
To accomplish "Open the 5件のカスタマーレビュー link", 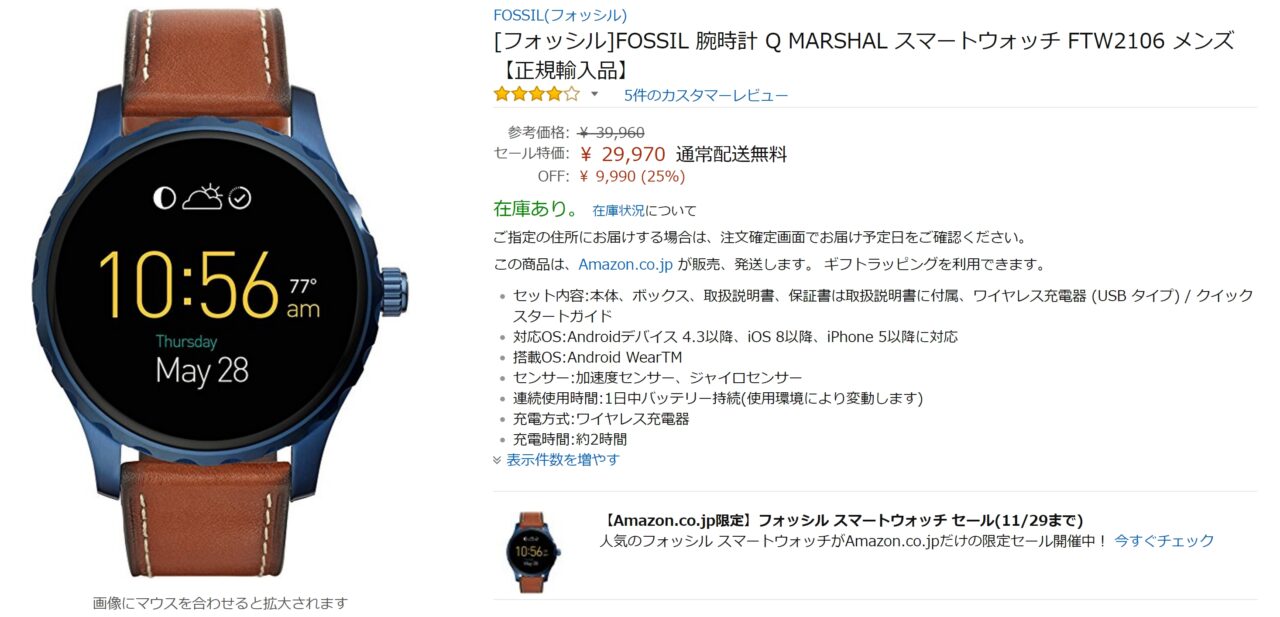I will point(706,95).
